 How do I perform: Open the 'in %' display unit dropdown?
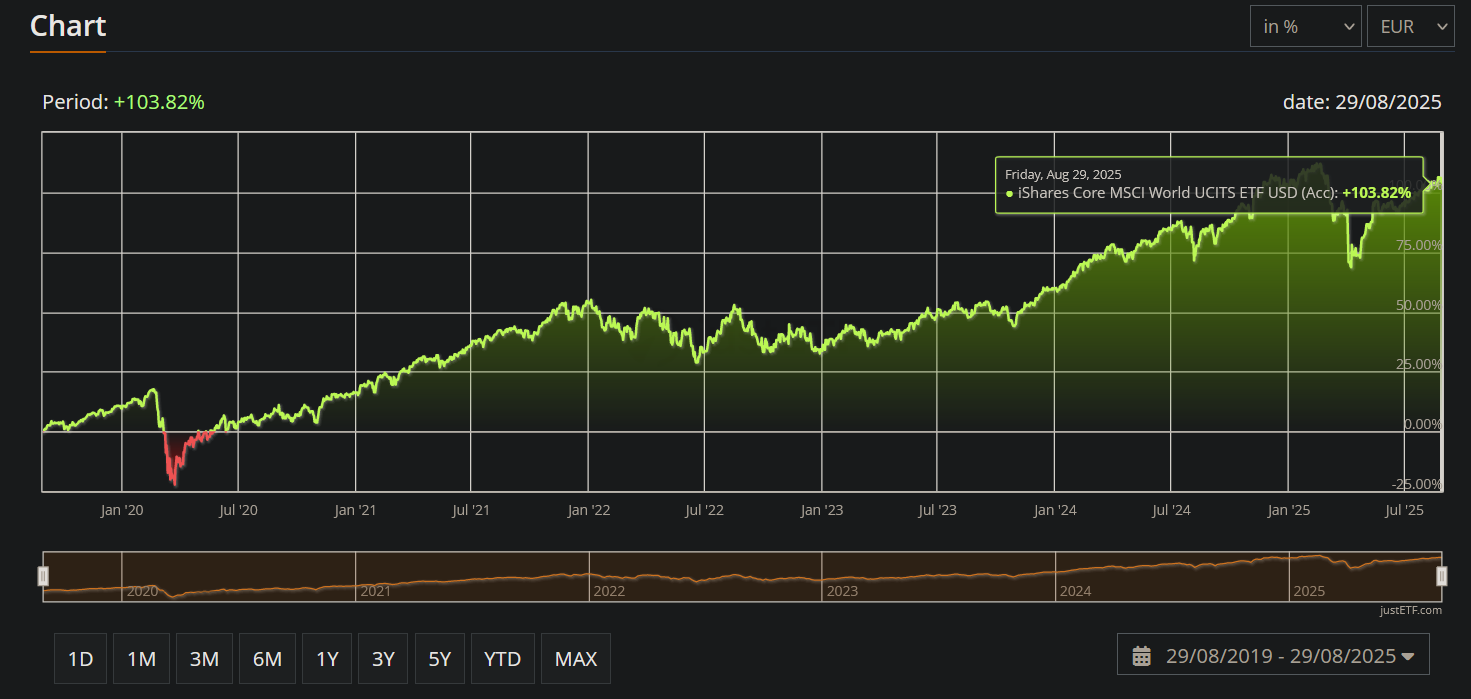[x=1305, y=27]
